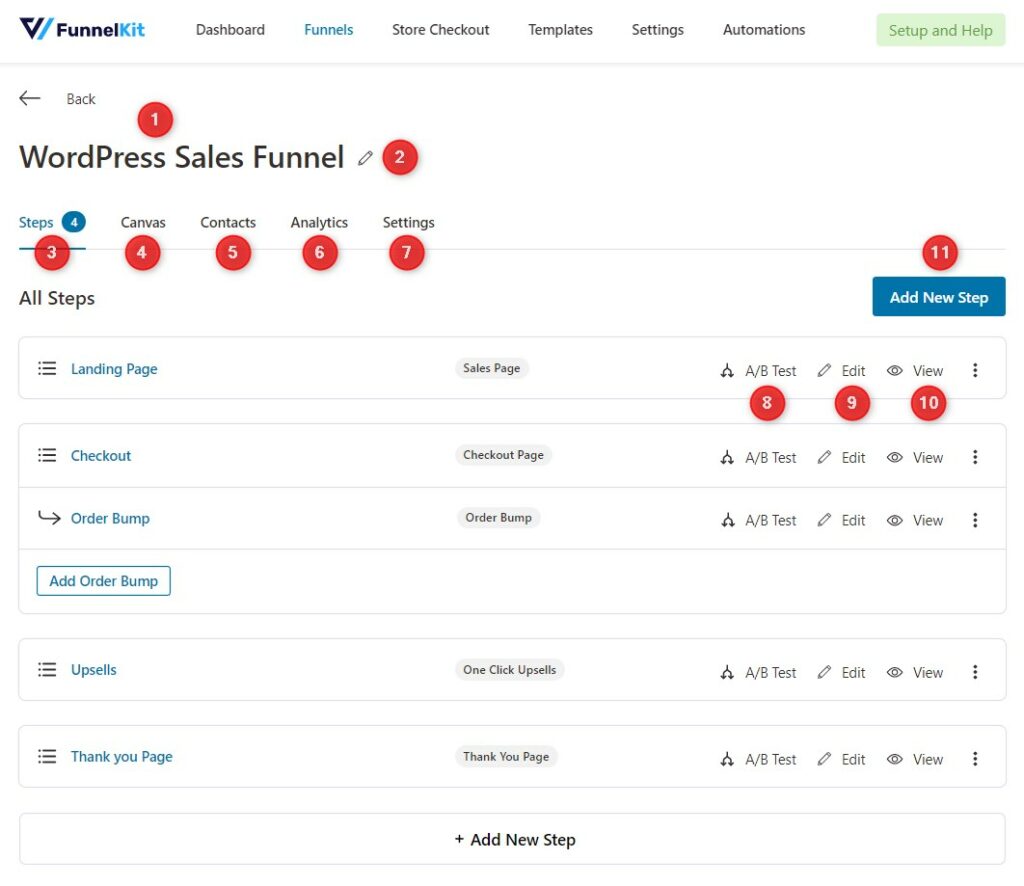Switch to the Analytics tab
The height and width of the screenshot is (886, 1024).
click(319, 222)
